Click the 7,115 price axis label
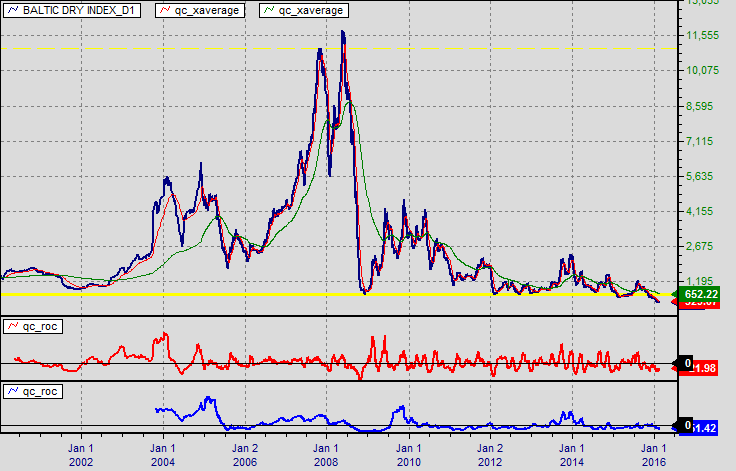 [700, 141]
